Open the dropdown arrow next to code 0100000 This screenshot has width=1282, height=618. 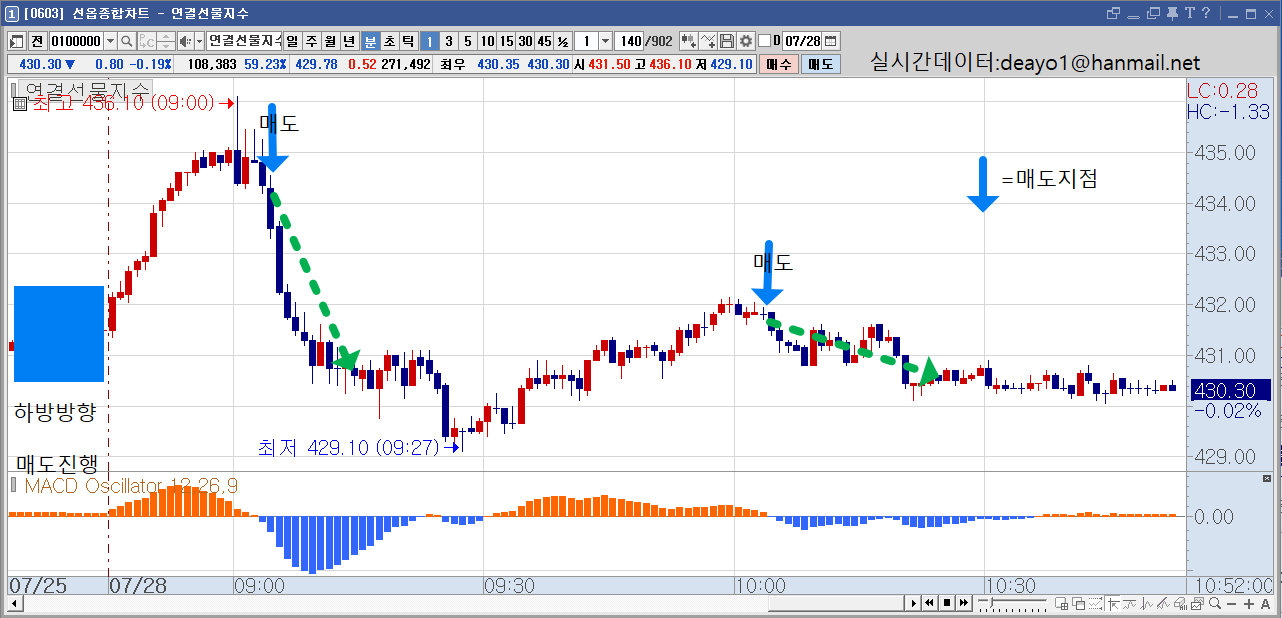(109, 41)
